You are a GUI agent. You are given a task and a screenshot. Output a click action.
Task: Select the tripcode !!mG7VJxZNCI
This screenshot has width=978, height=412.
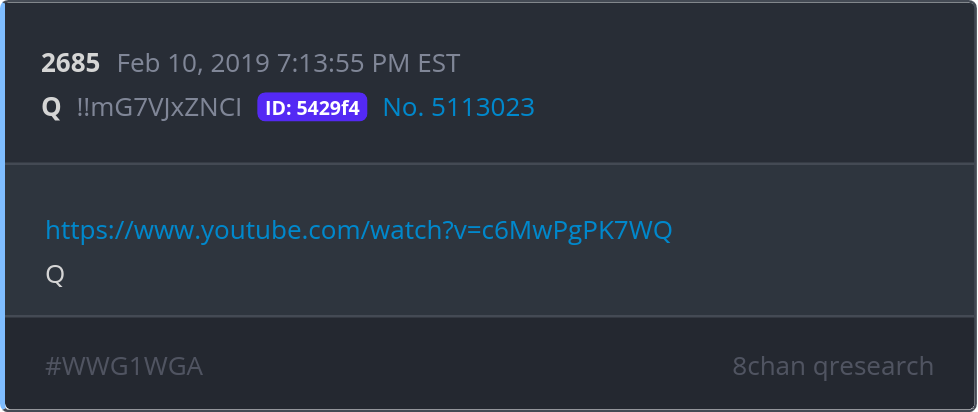pyautogui.click(x=159, y=108)
